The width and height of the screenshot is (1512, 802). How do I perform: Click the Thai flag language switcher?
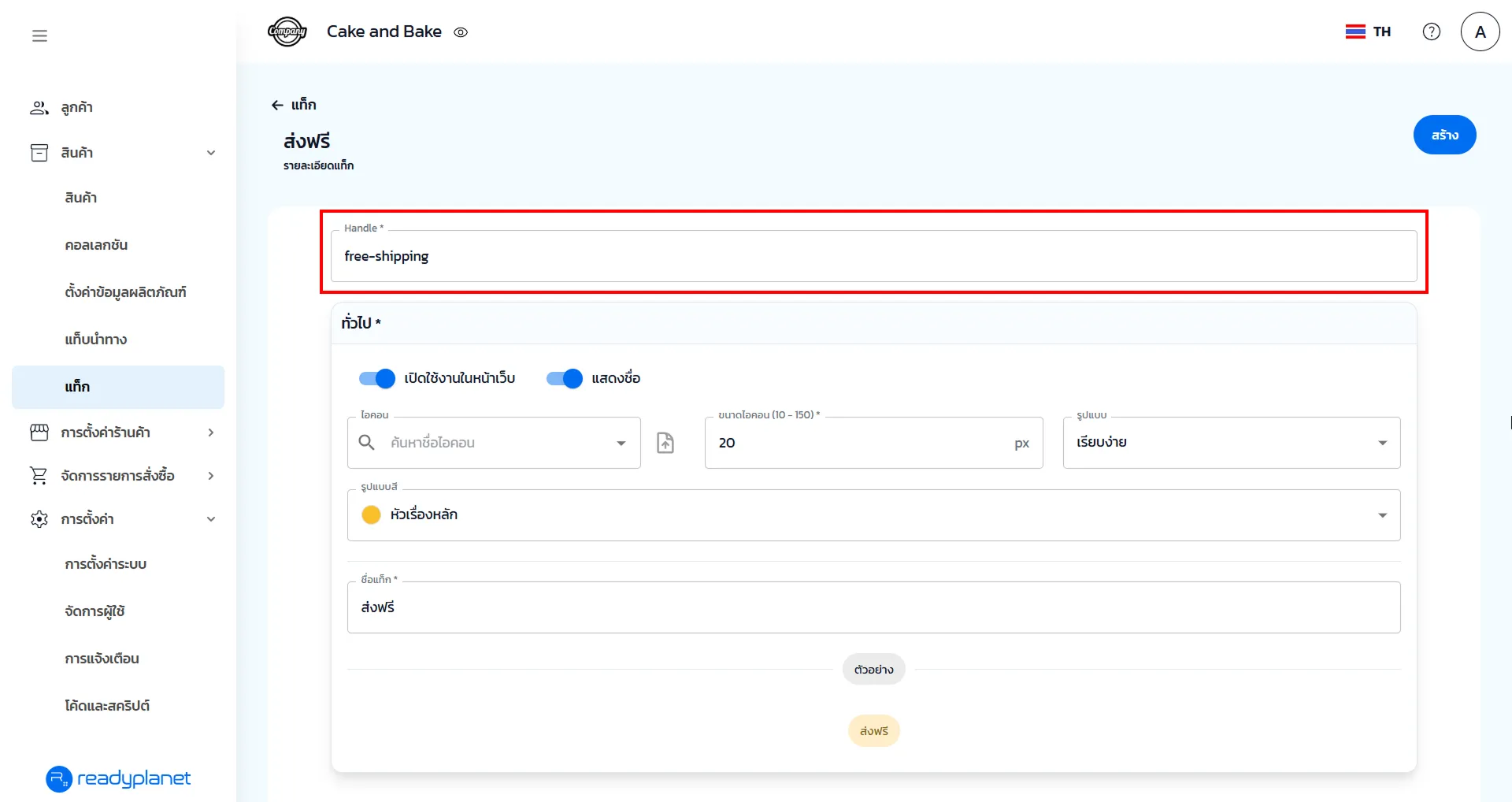[1368, 32]
